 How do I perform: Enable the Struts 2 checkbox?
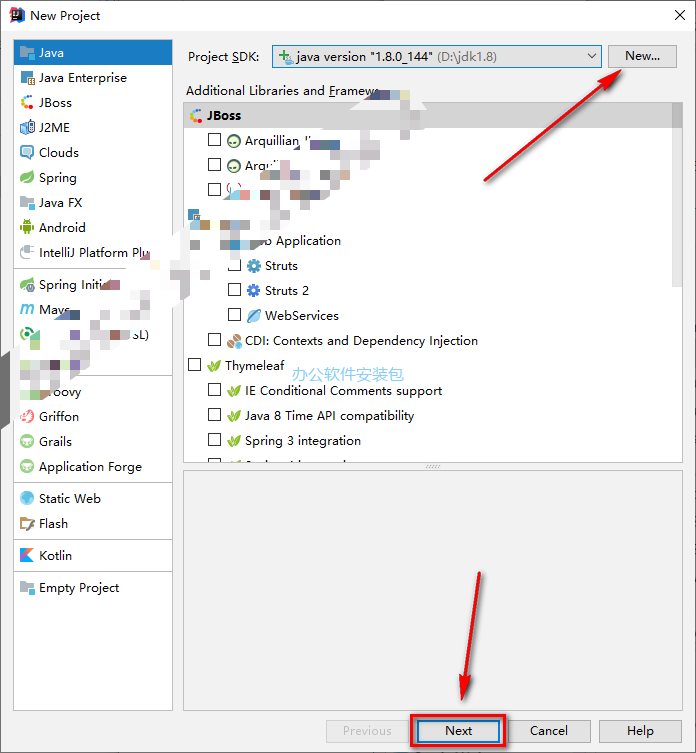pos(234,290)
